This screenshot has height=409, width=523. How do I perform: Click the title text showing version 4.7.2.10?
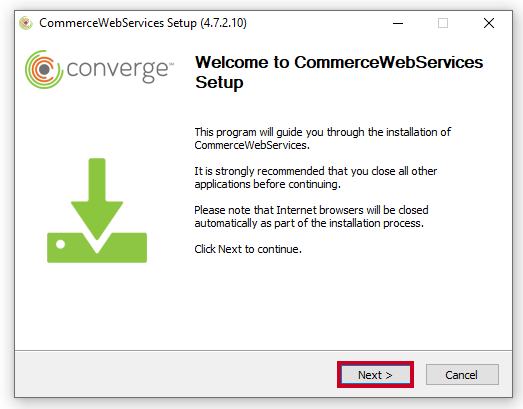tap(143, 23)
